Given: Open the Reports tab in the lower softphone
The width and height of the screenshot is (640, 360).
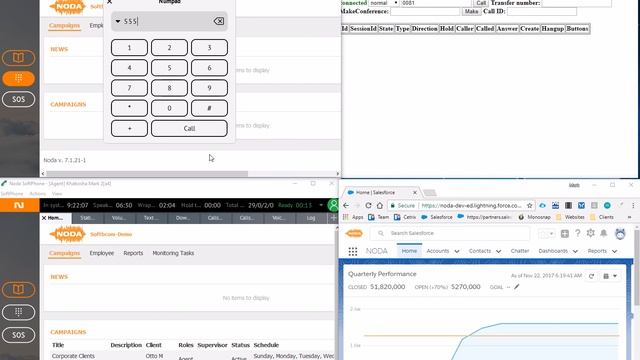Looking at the screenshot, I should [133, 253].
